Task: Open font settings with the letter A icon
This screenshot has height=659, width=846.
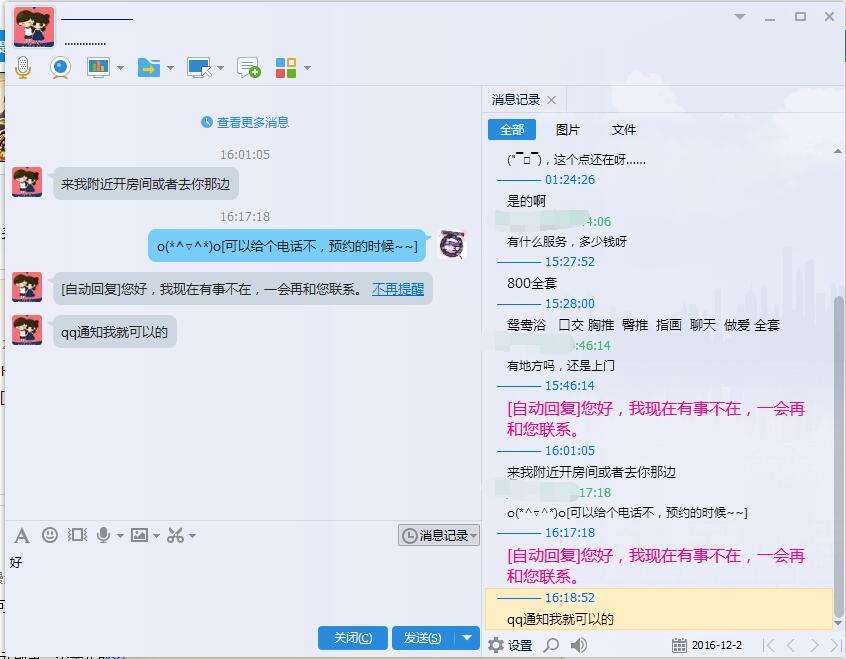Action: click(x=22, y=534)
